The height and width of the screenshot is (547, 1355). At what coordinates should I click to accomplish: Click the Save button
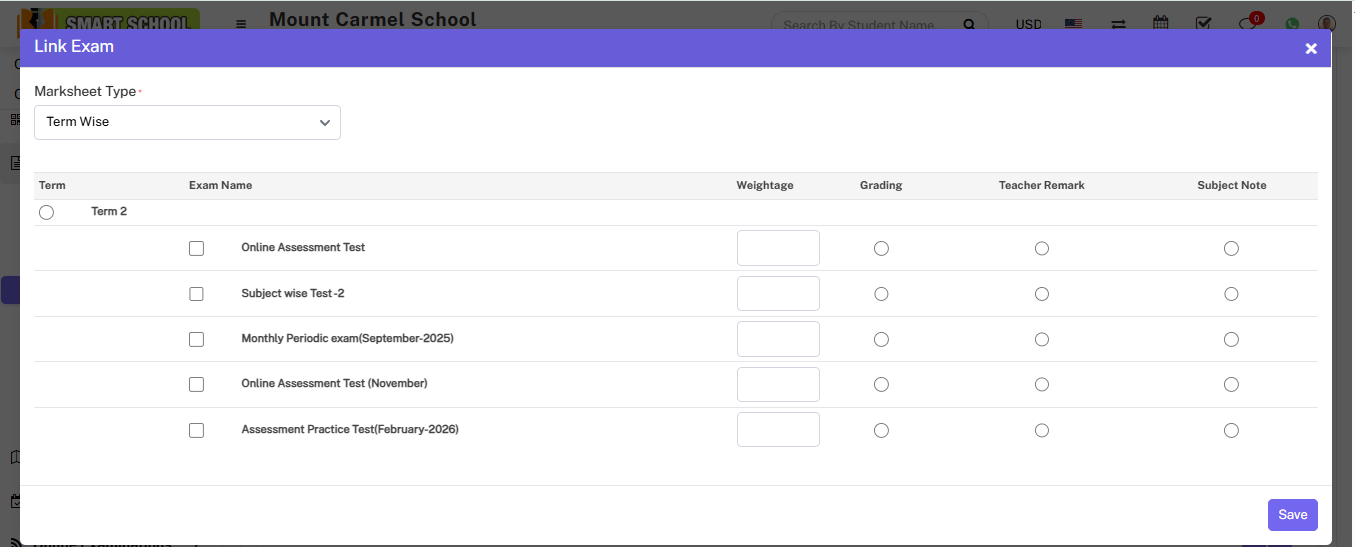[1292, 515]
